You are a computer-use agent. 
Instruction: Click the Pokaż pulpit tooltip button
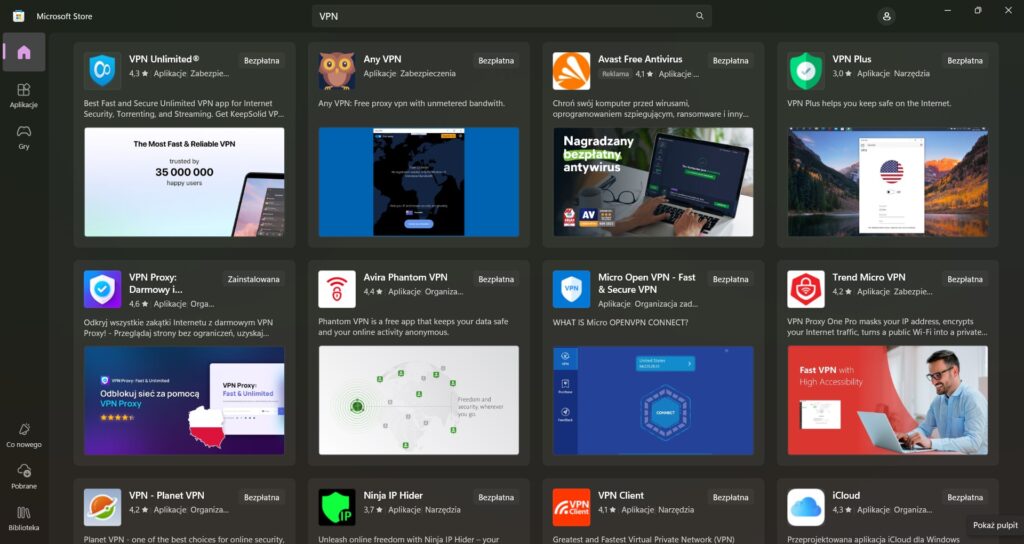(995, 525)
